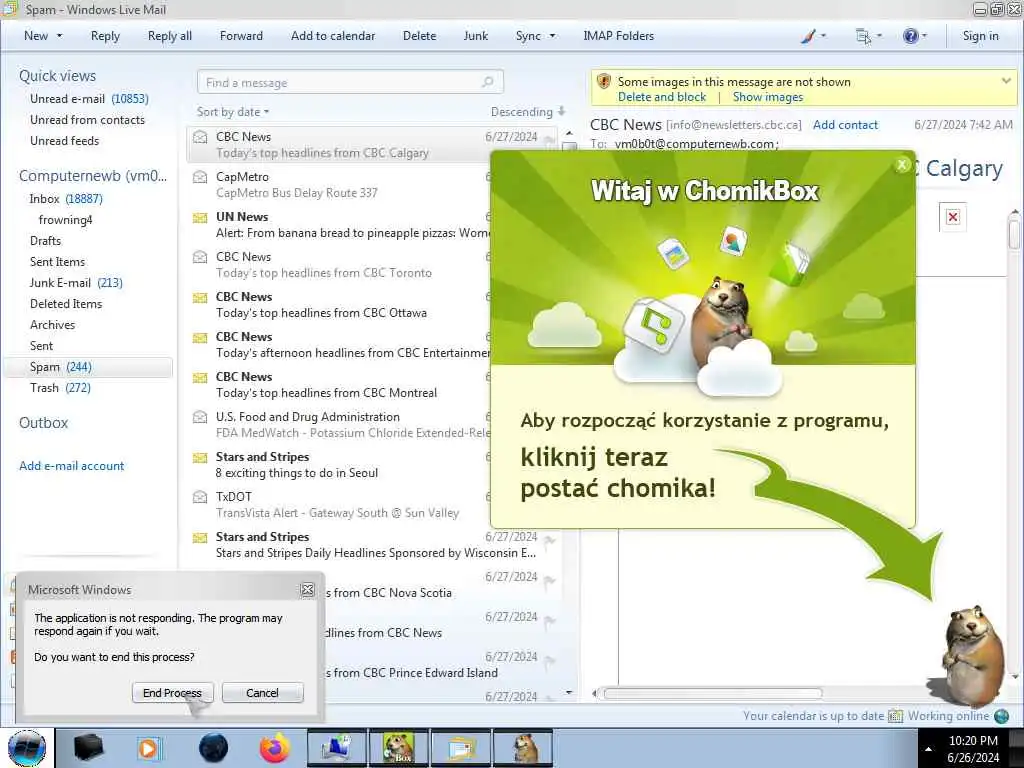The image size is (1024, 768).
Task: Click the reading pane horizontal scrollbar thumb
Action: pyautogui.click(x=713, y=693)
